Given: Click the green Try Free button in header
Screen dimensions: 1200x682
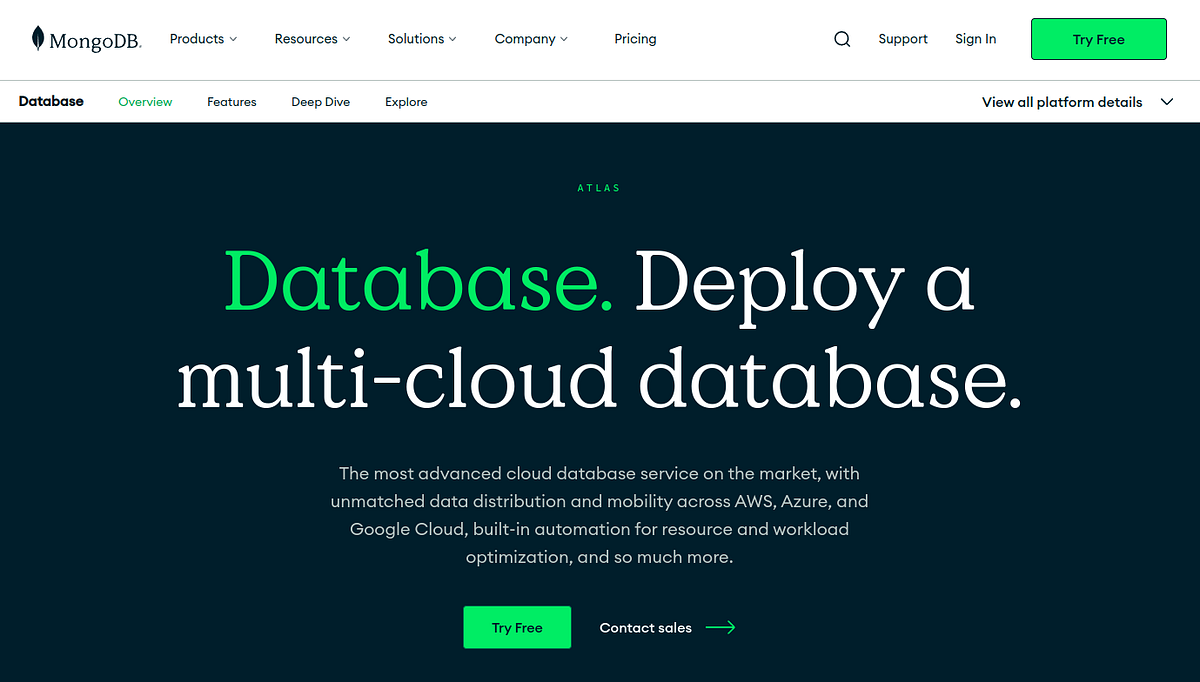Looking at the screenshot, I should click(1098, 38).
